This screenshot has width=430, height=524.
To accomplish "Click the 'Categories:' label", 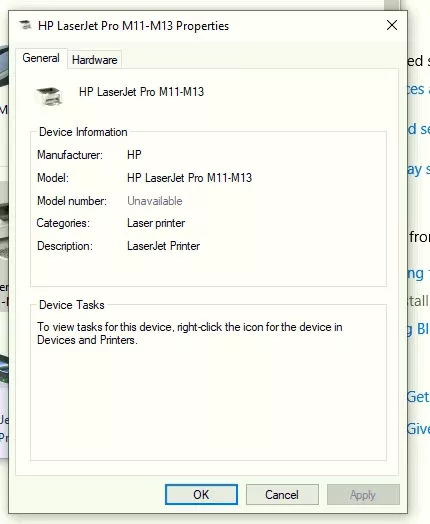I will tap(63, 223).
